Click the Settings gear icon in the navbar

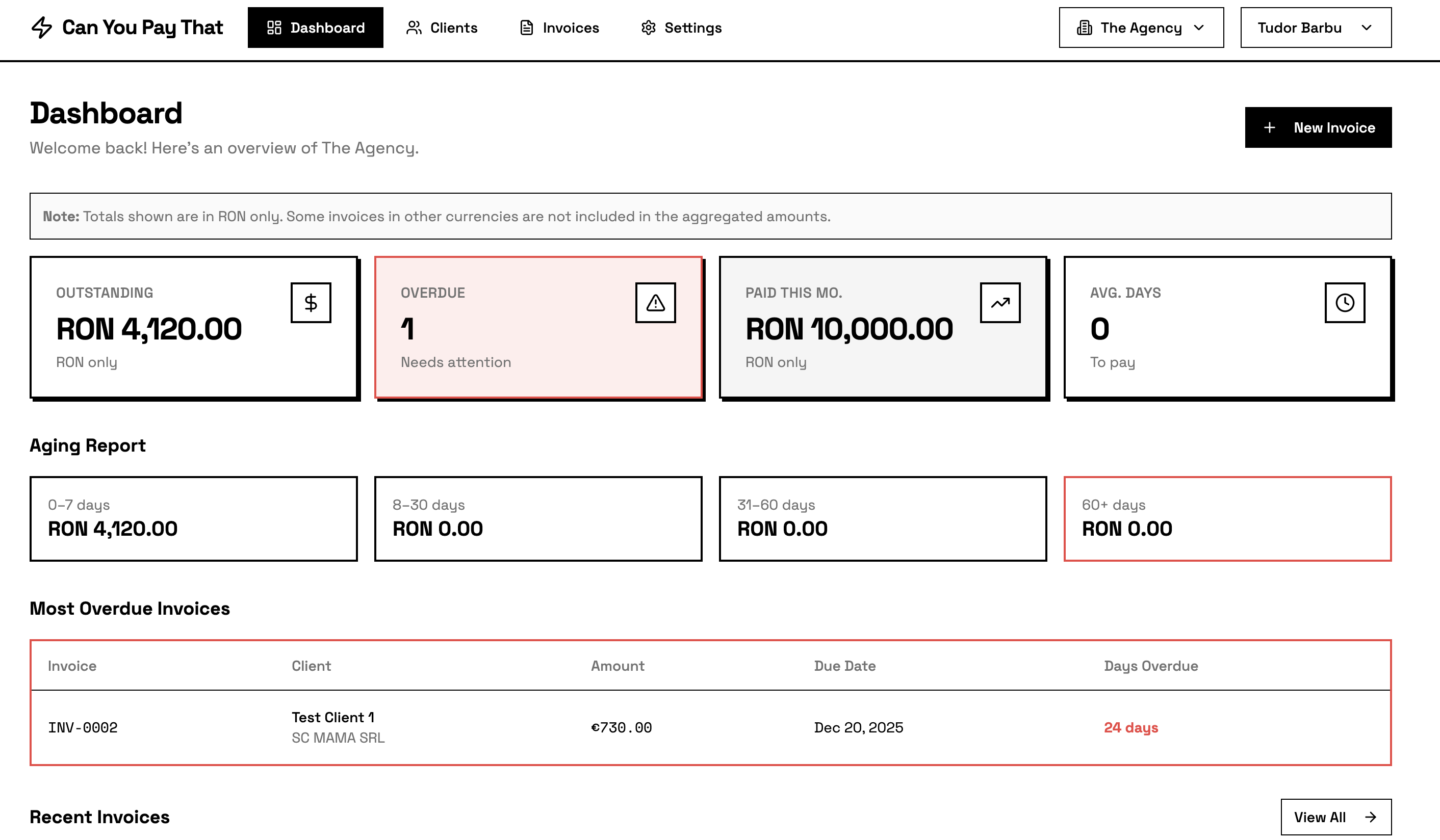pos(649,27)
